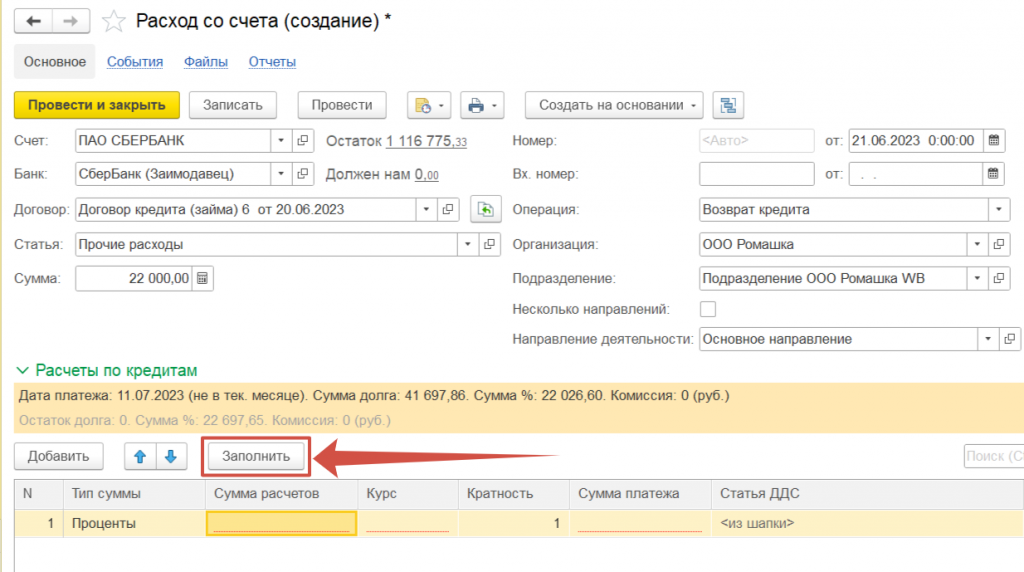1024x572 pixels.
Task: Open the Файлы tab
Action: pos(206,62)
